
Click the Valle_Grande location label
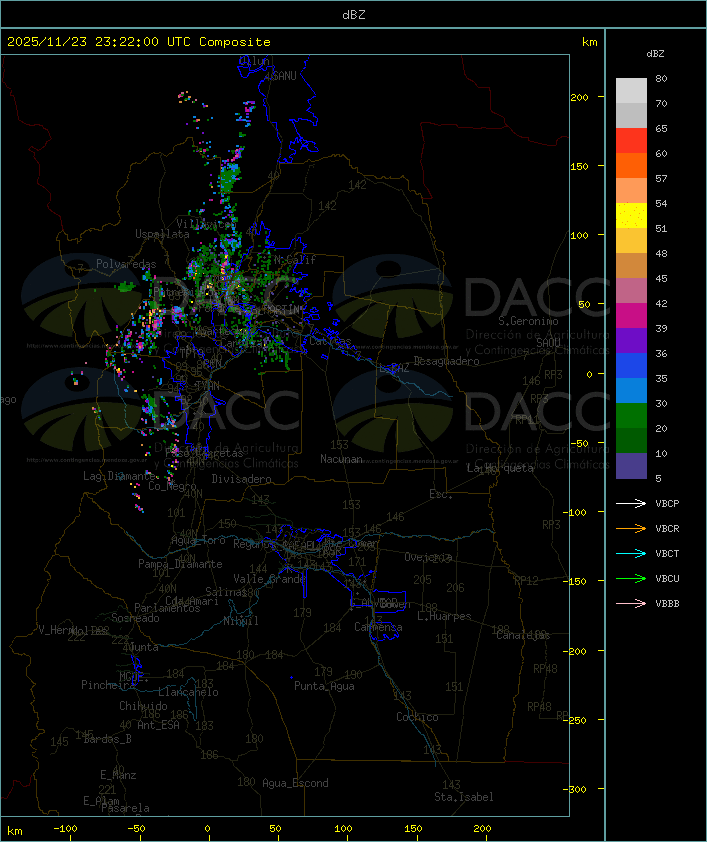coord(269,579)
